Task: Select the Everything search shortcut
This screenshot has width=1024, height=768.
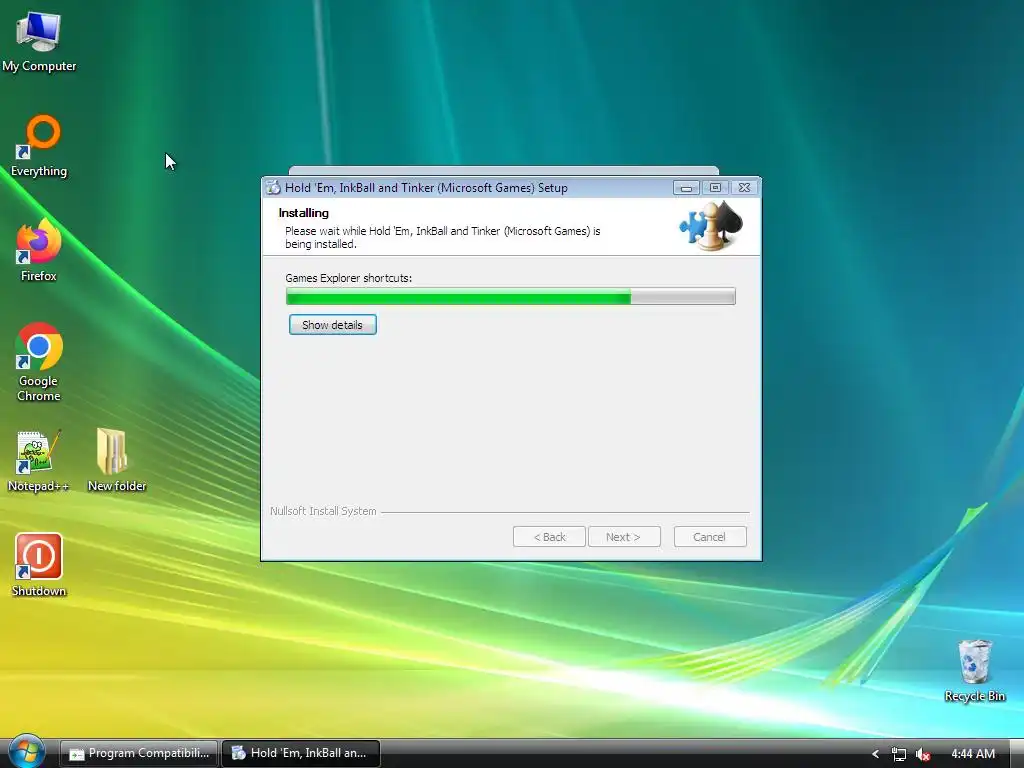Action: coord(39,146)
